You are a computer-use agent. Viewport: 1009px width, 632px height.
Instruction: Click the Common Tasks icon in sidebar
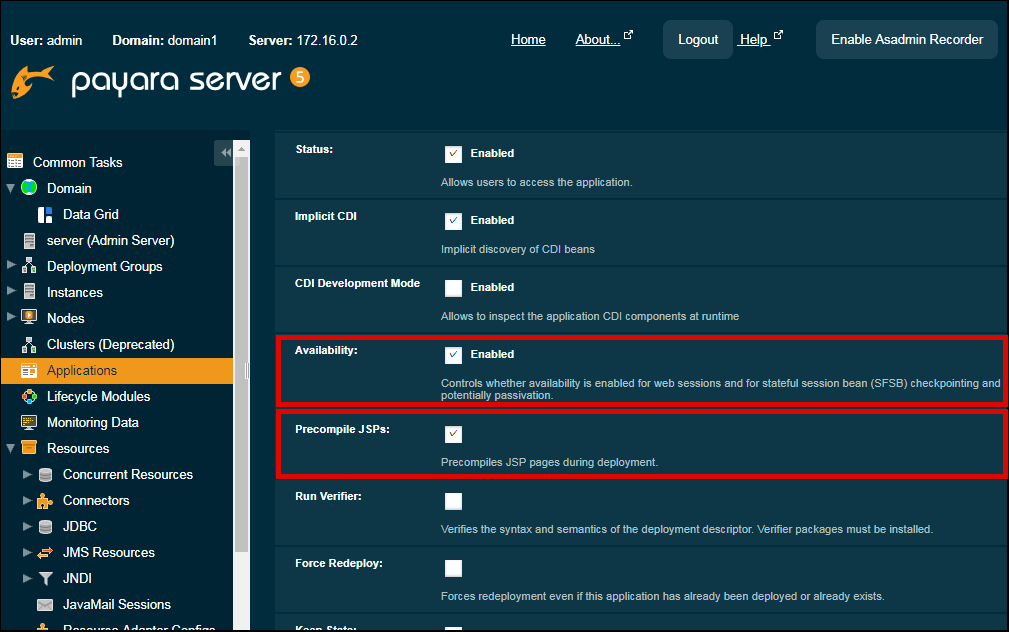pos(15,162)
